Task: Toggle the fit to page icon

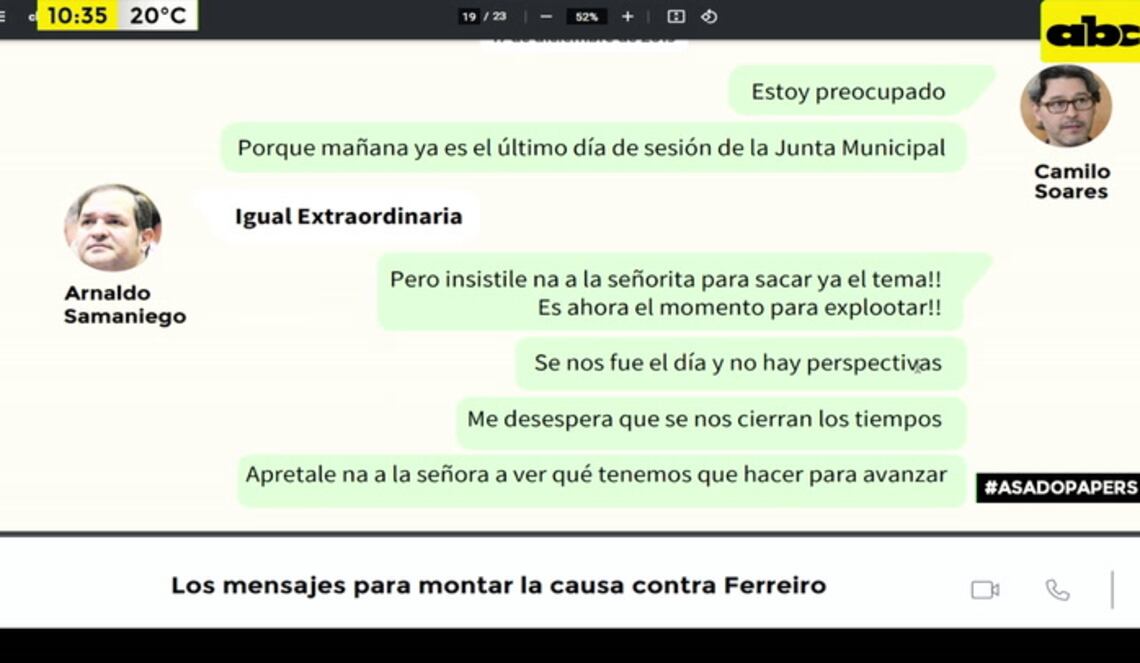Action: click(x=676, y=16)
